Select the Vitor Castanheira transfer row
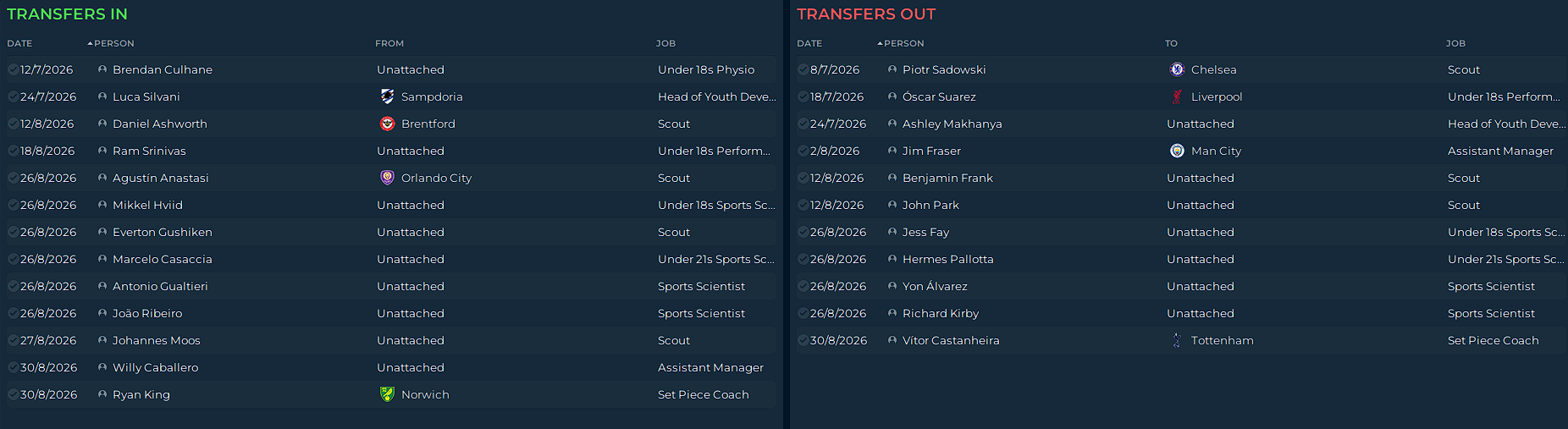The width and height of the screenshot is (1568, 429). (x=1181, y=340)
